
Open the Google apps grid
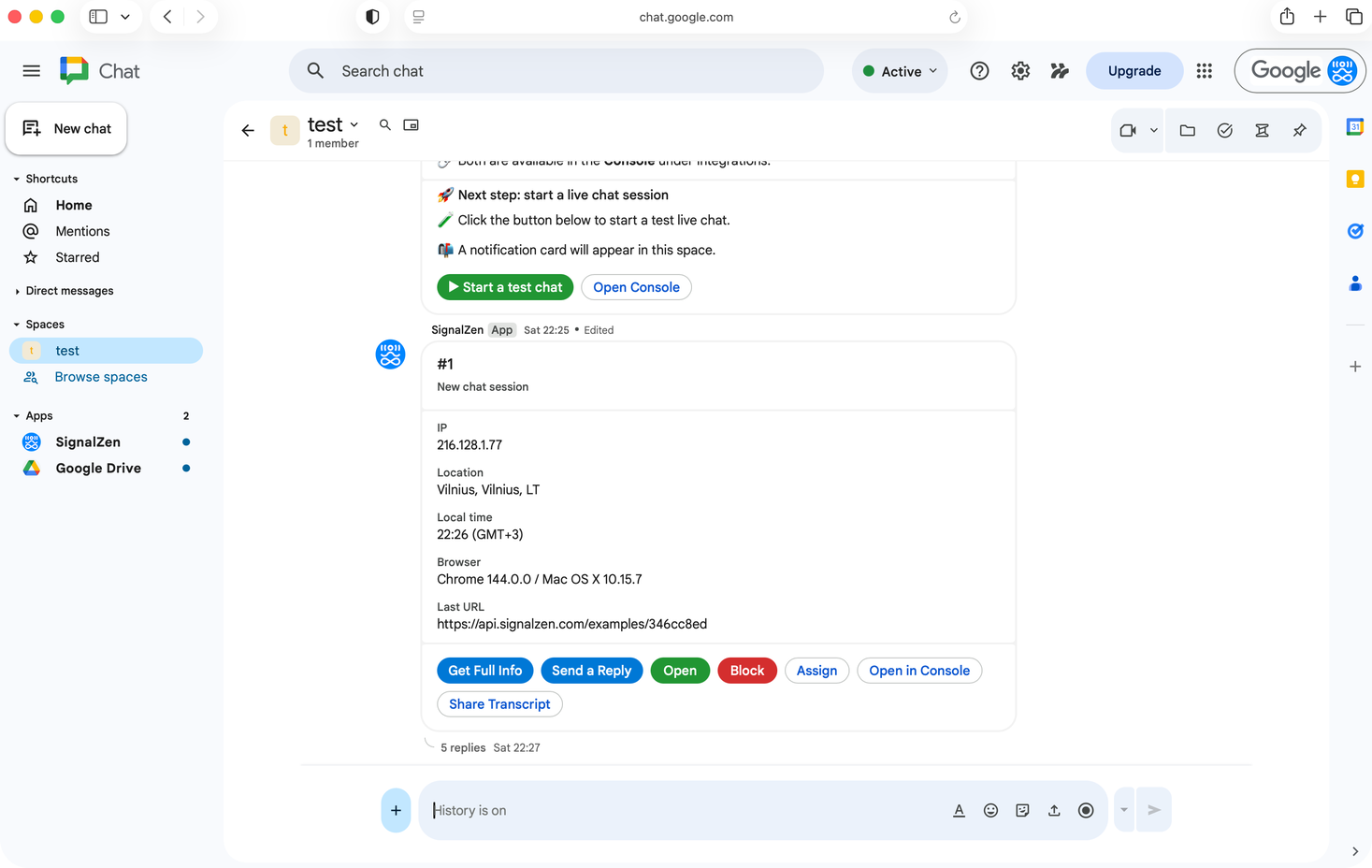pyautogui.click(x=1204, y=71)
